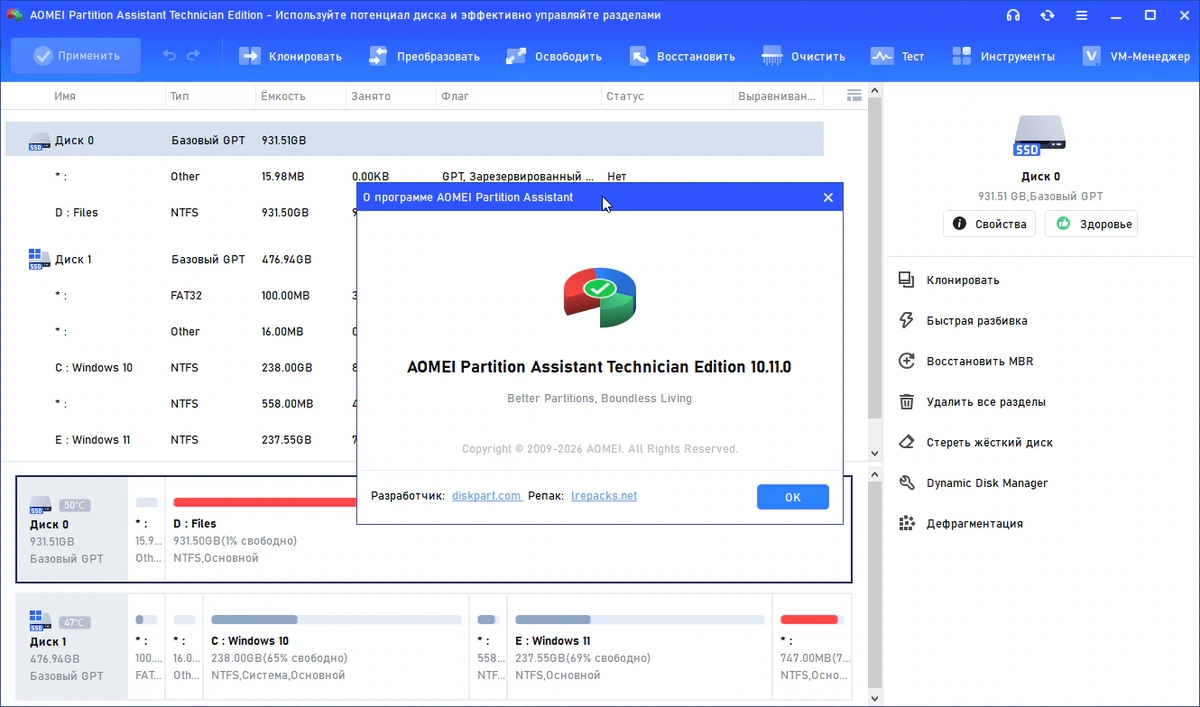Open the diskpart.com developer link
The height and width of the screenshot is (707, 1200).
pos(487,496)
